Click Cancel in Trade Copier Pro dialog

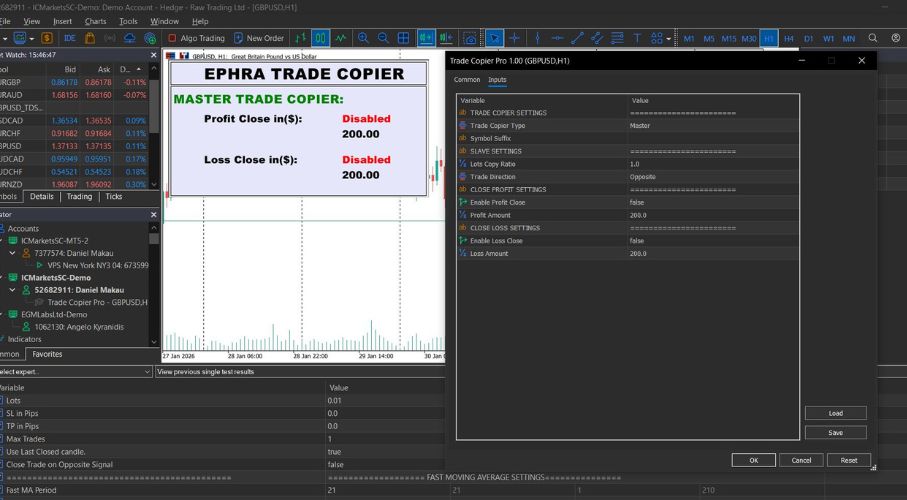(801, 460)
